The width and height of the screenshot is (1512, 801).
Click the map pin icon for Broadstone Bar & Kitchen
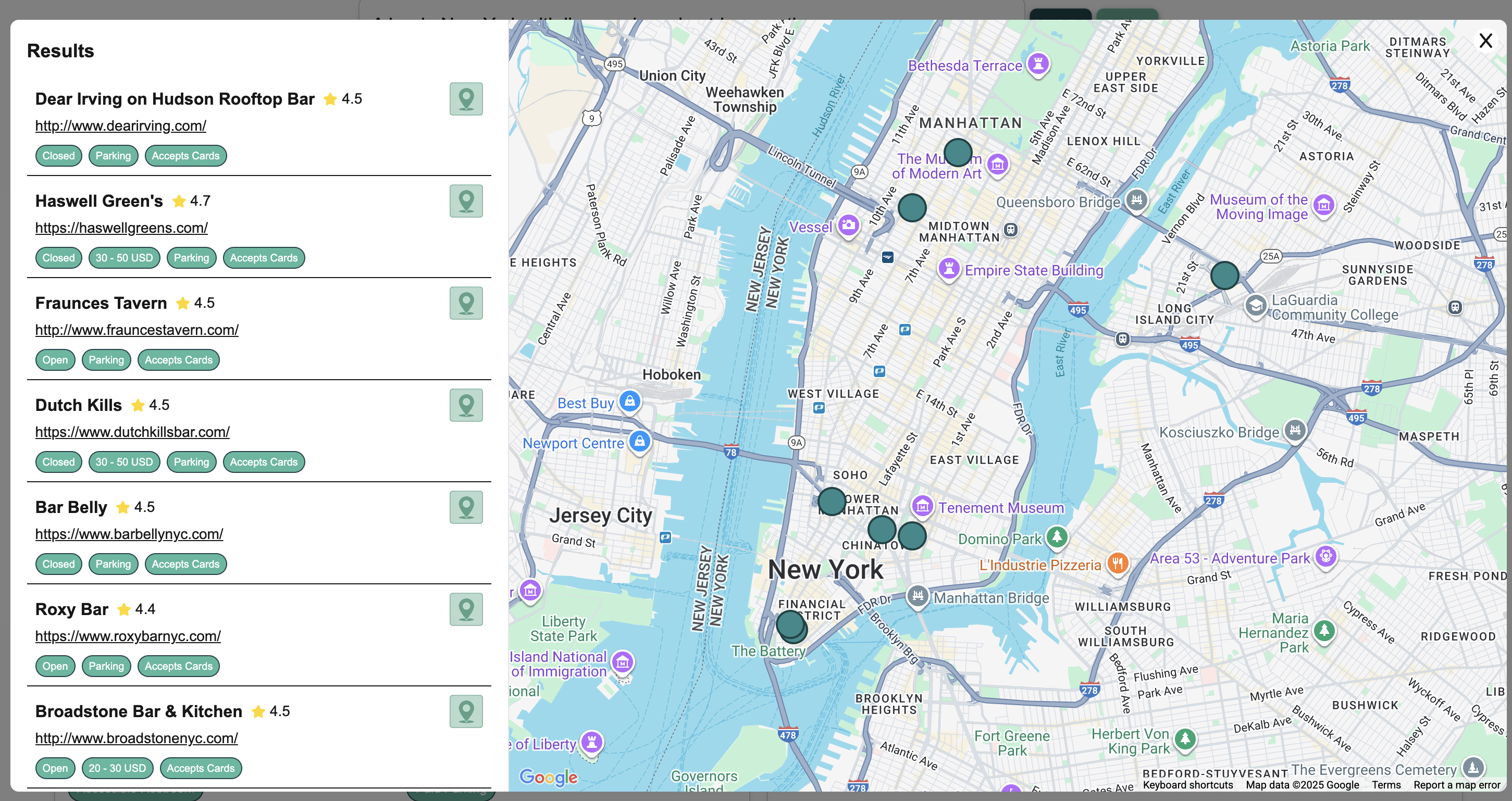tap(466, 711)
